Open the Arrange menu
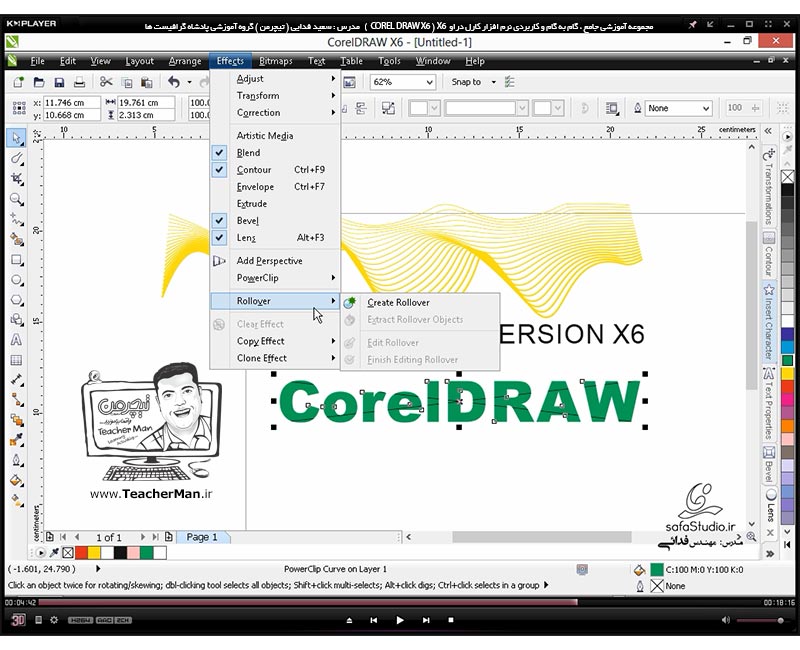Image resolution: width=800 pixels, height=650 pixels. coord(185,61)
